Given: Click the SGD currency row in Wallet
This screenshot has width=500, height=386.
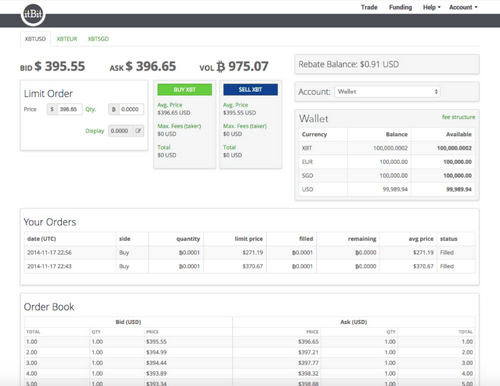Looking at the screenshot, I should [x=387, y=175].
